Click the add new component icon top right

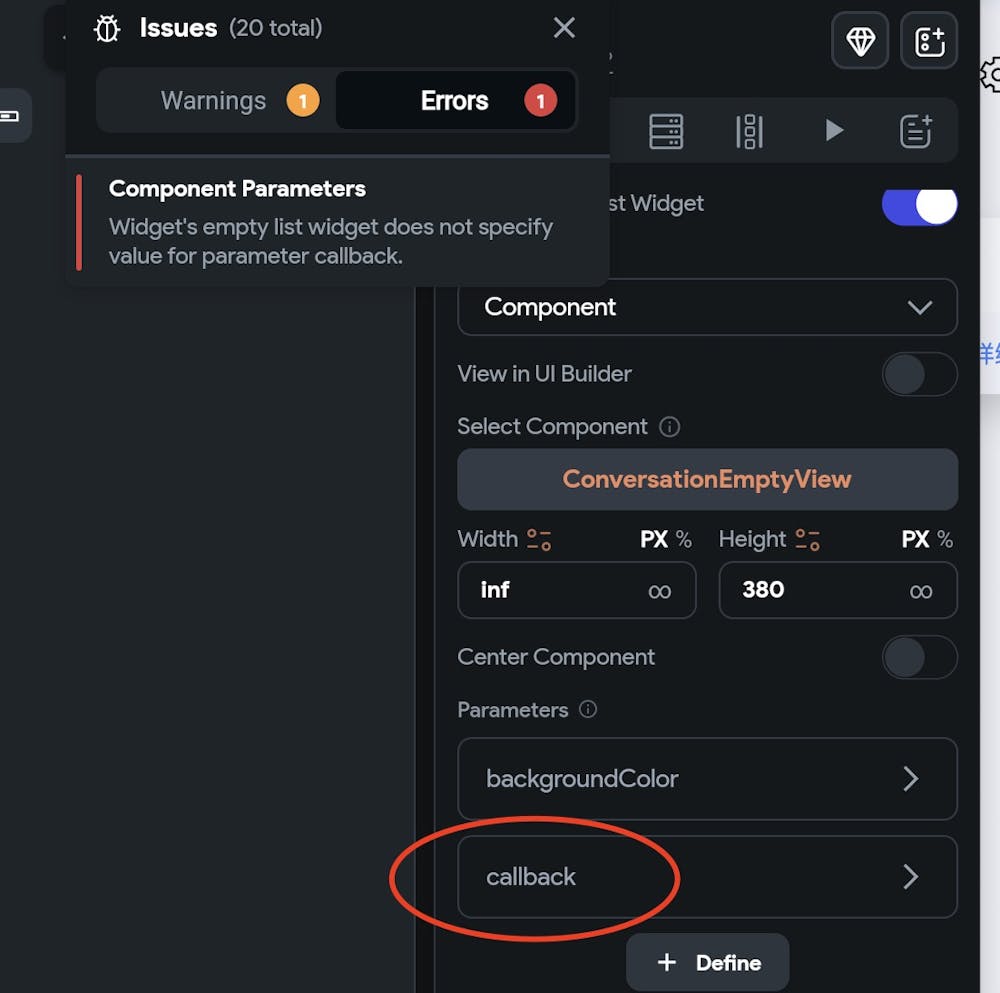(x=929, y=41)
